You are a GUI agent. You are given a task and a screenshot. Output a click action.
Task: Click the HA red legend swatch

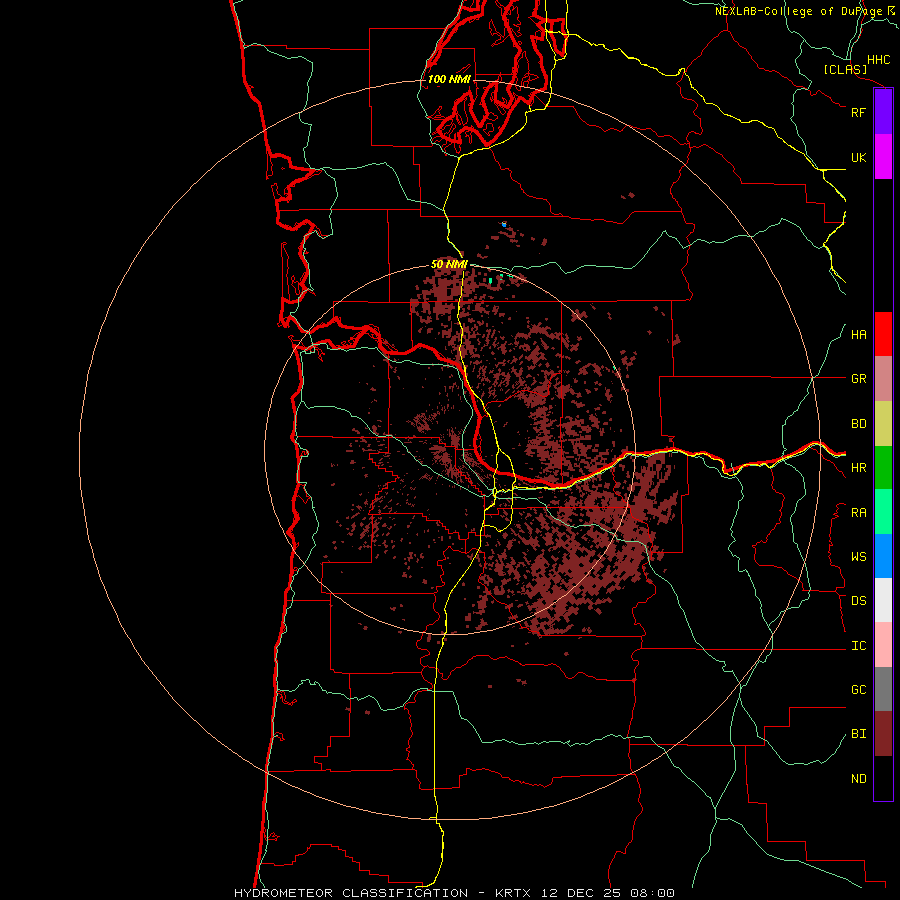point(883,334)
